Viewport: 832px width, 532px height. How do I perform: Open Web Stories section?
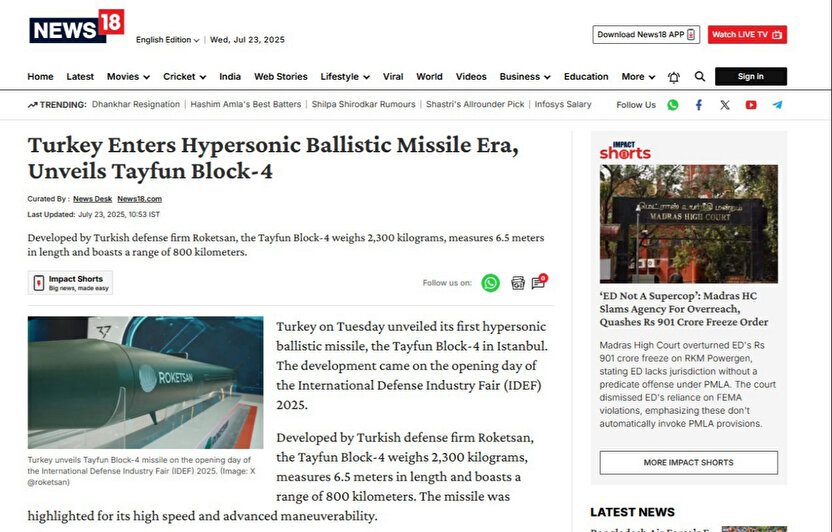pos(281,77)
